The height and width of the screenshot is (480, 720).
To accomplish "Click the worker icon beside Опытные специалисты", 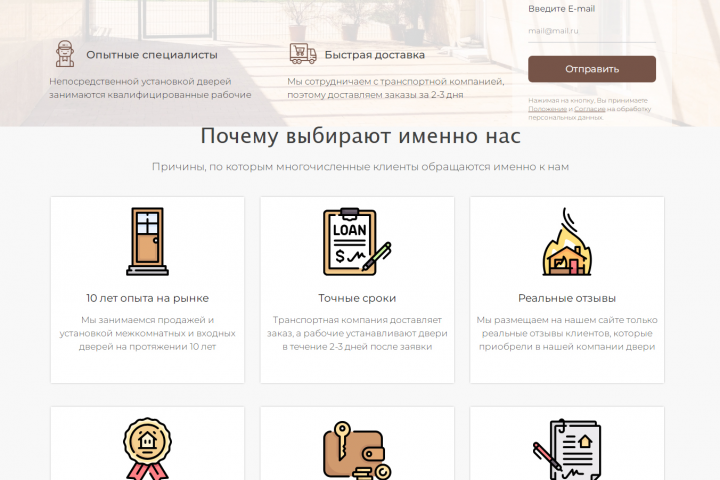I will coord(65,54).
